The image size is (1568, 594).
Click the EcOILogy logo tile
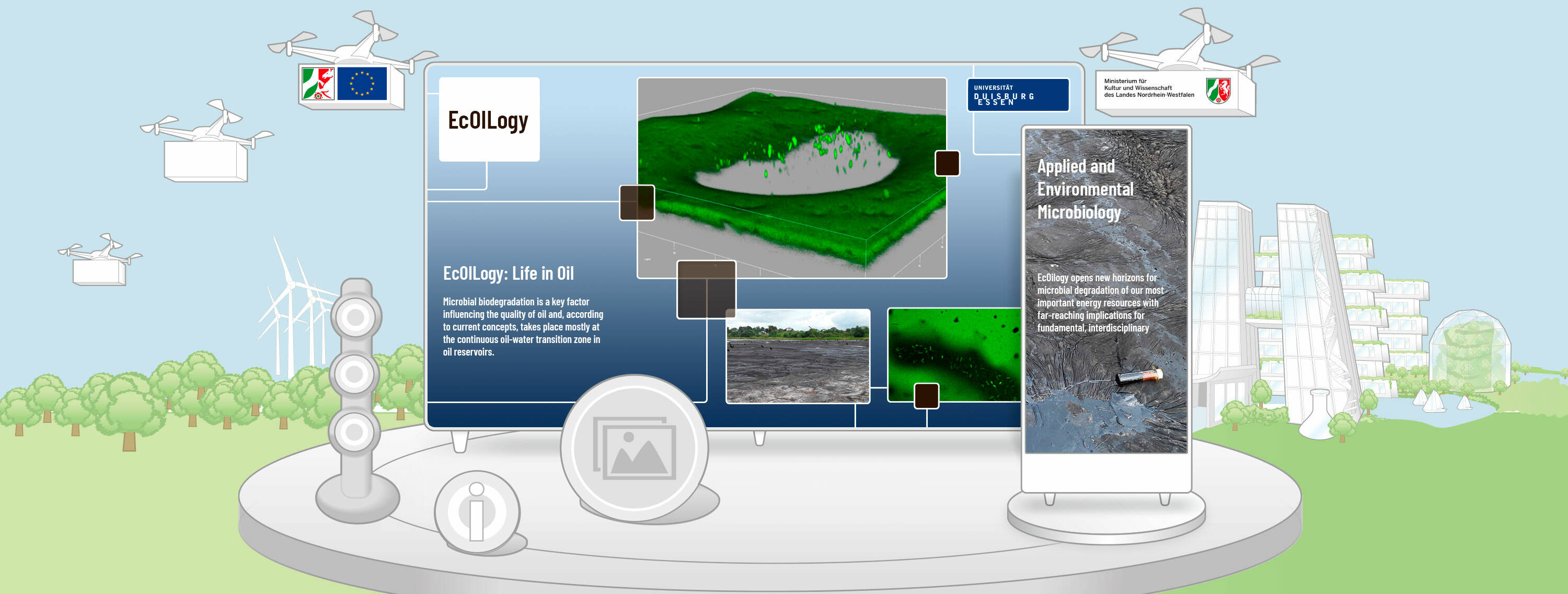489,119
